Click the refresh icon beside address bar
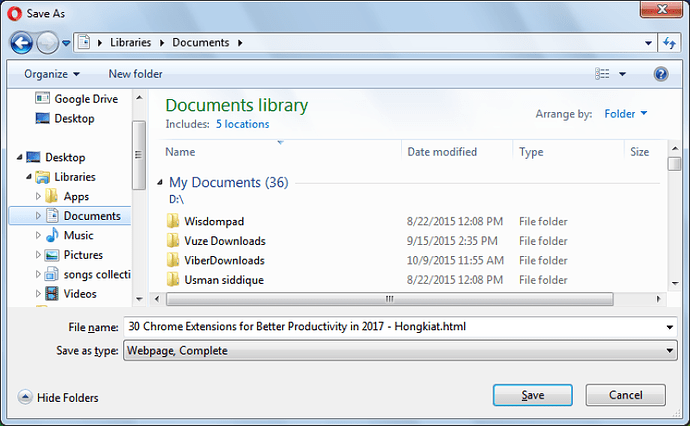Image resolution: width=690 pixels, height=426 pixels. click(x=669, y=43)
